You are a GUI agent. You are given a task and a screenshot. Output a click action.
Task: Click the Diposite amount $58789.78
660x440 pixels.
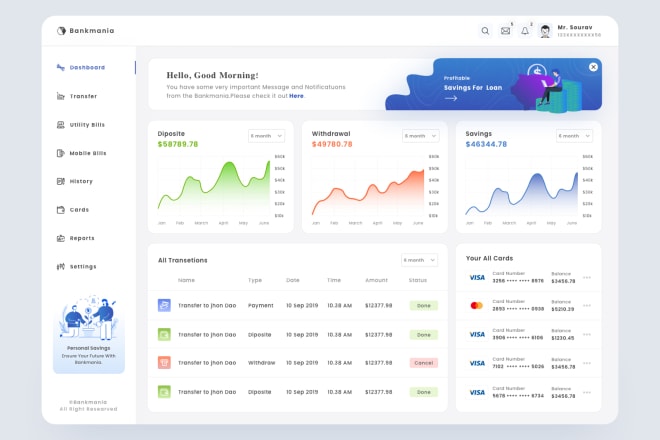(x=178, y=144)
